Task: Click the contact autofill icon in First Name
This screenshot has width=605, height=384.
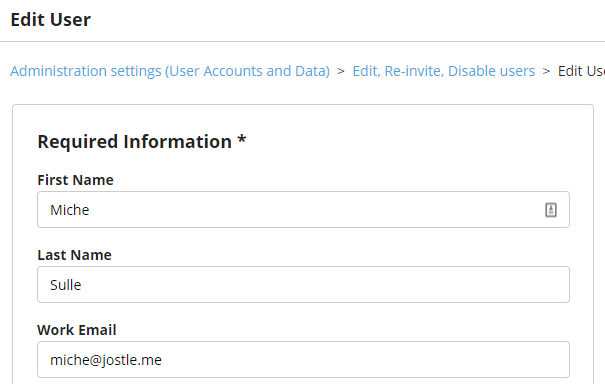Action: coord(551,210)
